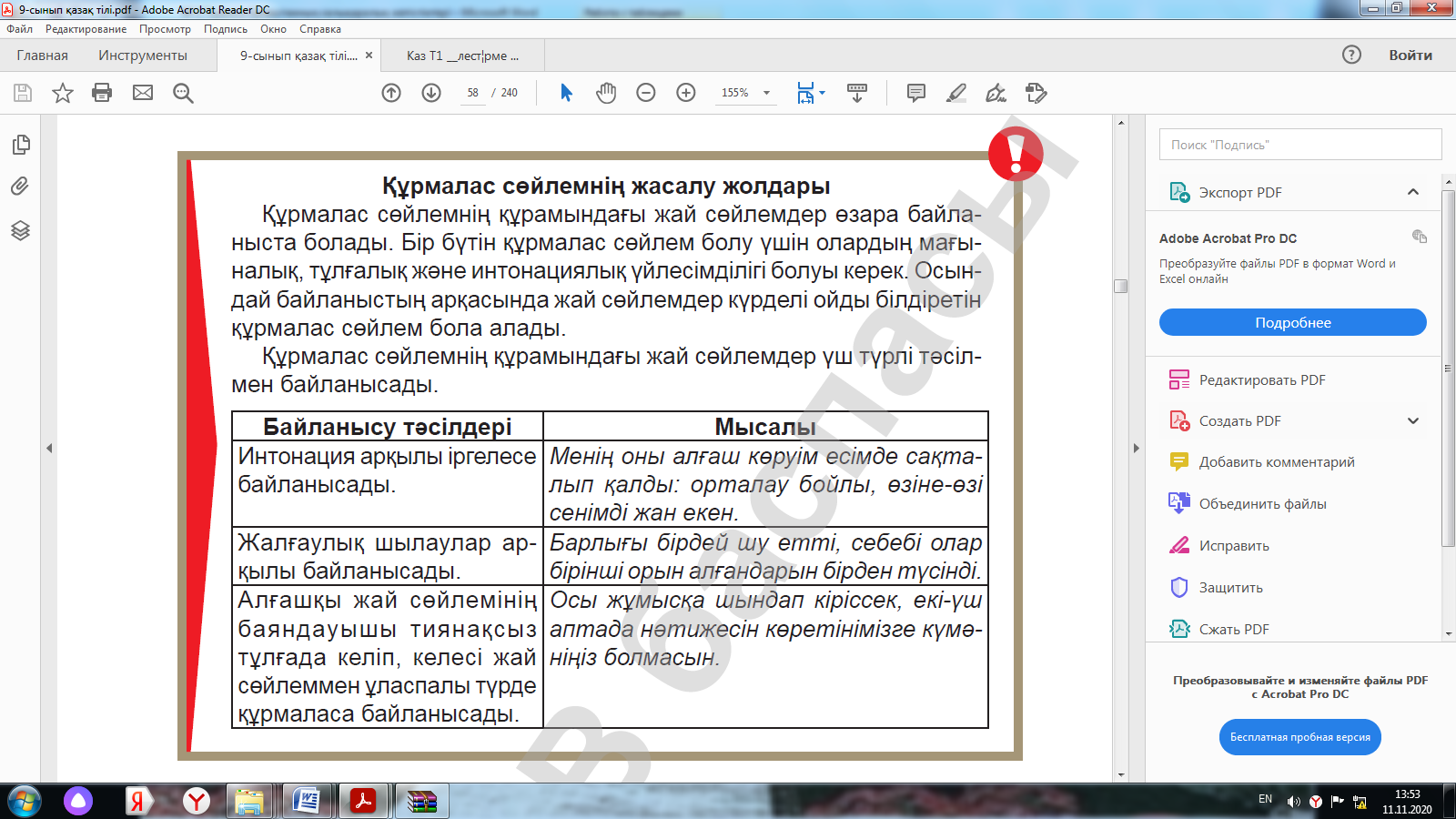Open the Page thumbnails panel
1456x819 pixels.
[x=20, y=145]
